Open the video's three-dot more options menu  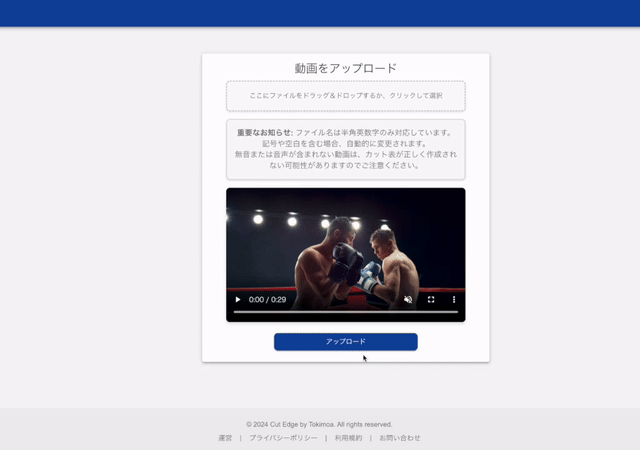[x=453, y=299]
